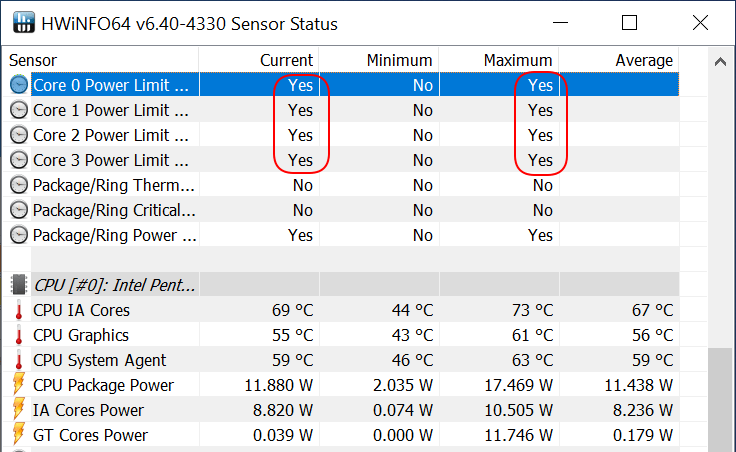This screenshot has height=452, width=736.
Task: Click the GT Cores Power lightning icon
Action: pos(19,434)
